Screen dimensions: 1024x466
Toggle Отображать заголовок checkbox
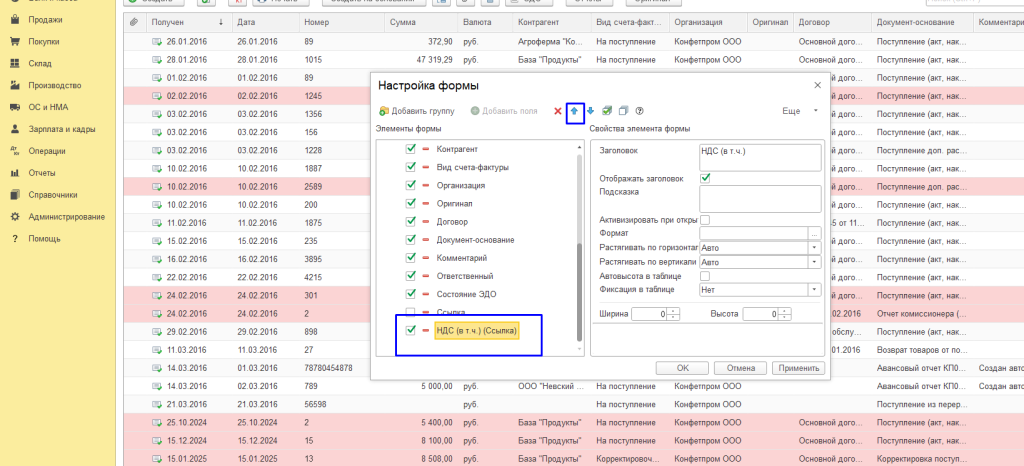pos(705,178)
